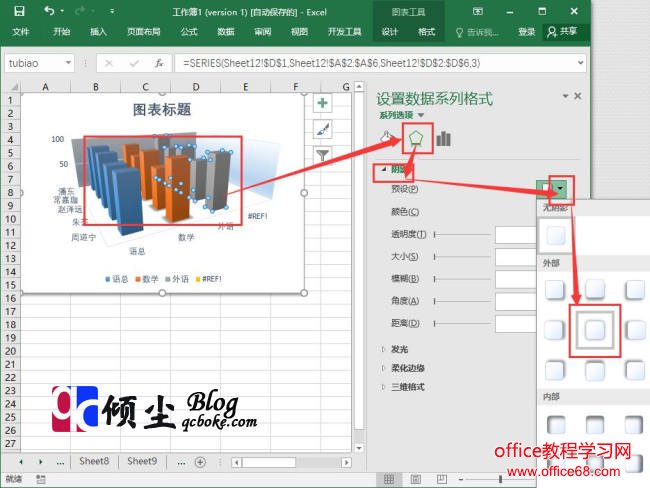
Task: Switch to the 视图 tab
Action: pyautogui.click(x=299, y=32)
